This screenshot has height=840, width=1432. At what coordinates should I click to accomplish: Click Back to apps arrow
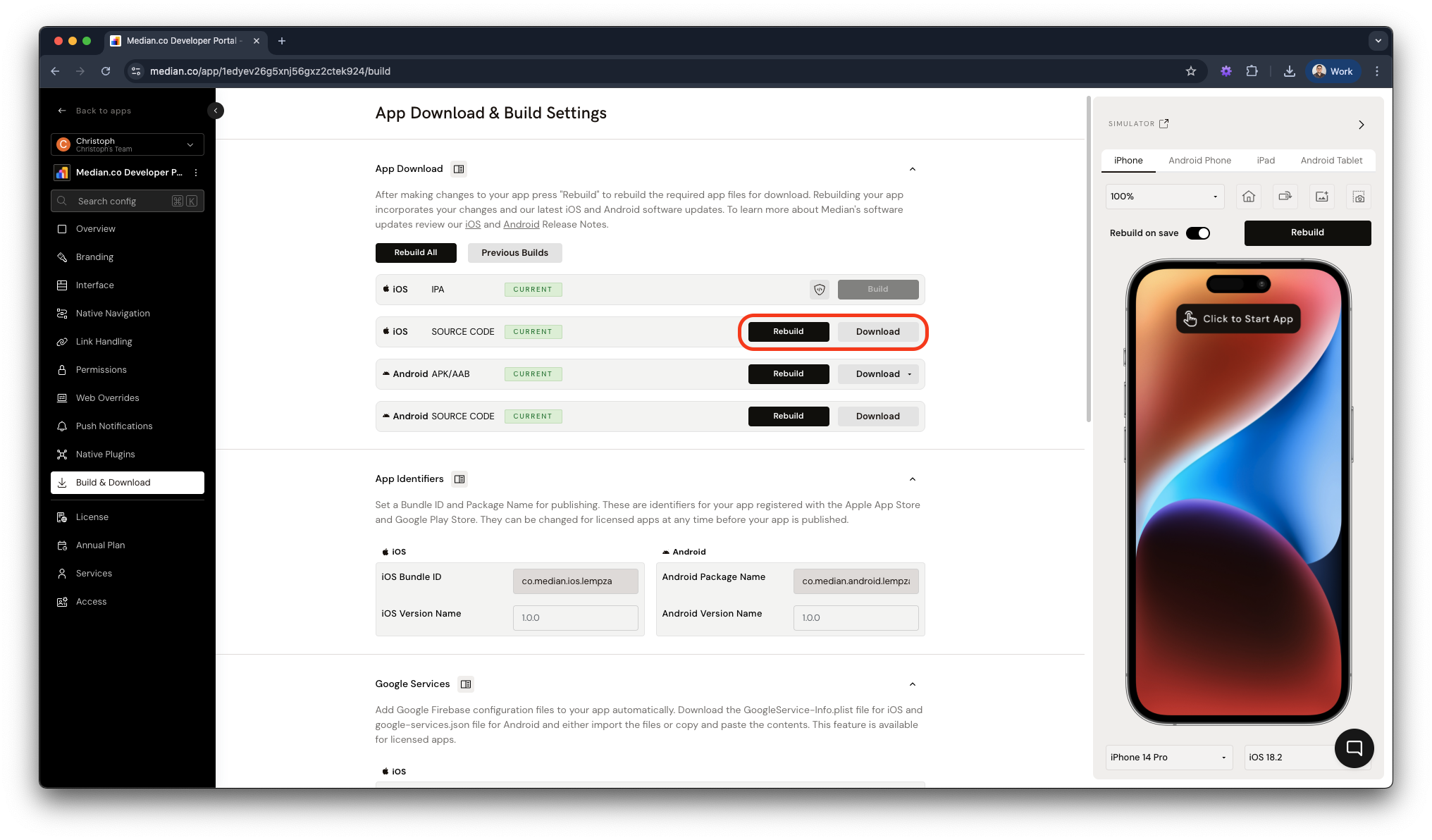tap(62, 111)
